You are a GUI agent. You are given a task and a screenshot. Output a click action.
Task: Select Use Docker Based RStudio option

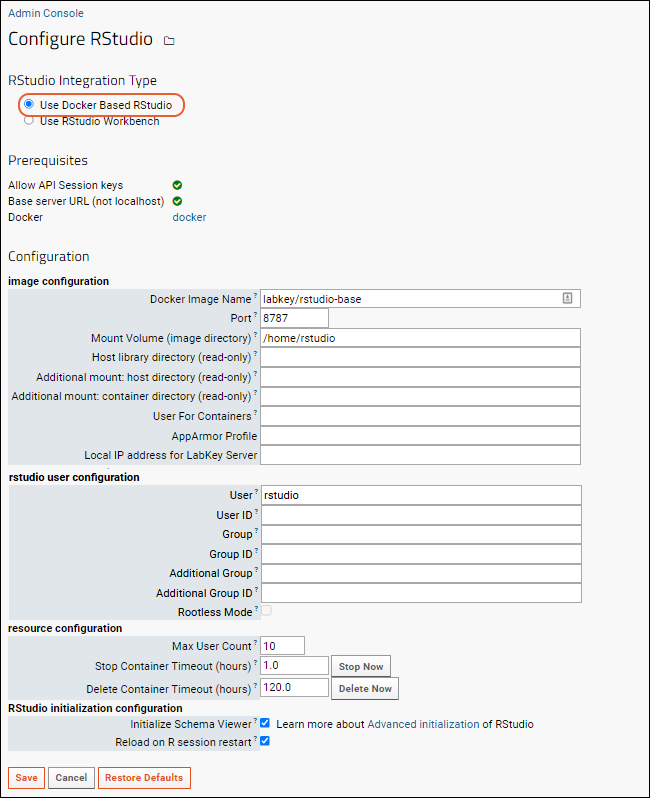click(x=29, y=104)
